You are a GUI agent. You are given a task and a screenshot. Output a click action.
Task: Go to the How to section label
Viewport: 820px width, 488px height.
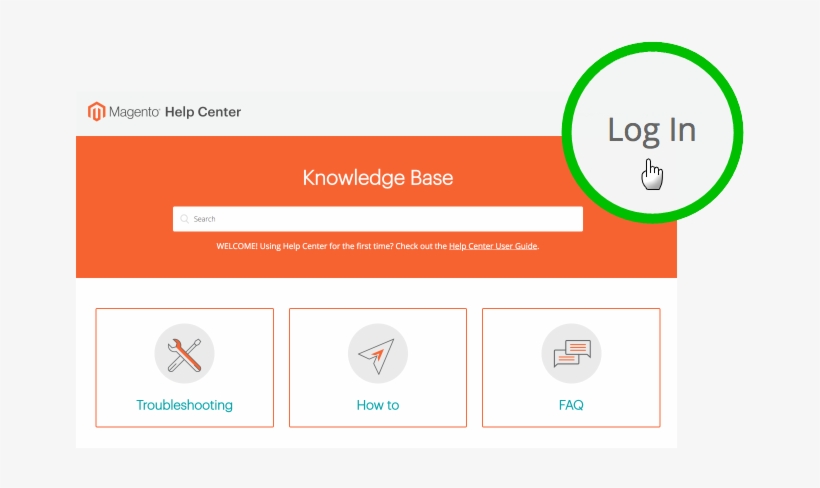(x=378, y=405)
